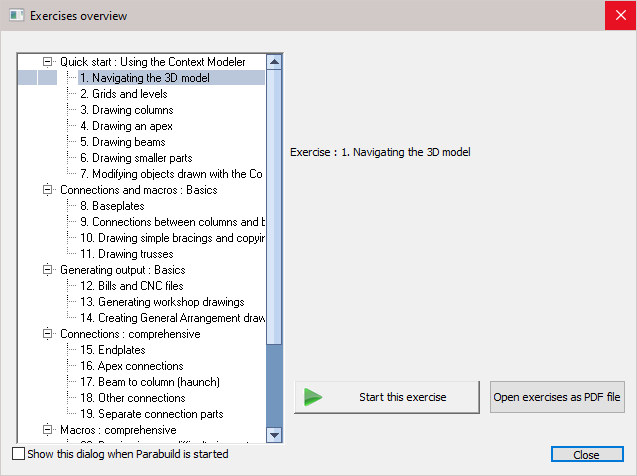This screenshot has width=637, height=476.
Task: Click the scrollbar up arrow in tree list
Action: coord(274,62)
